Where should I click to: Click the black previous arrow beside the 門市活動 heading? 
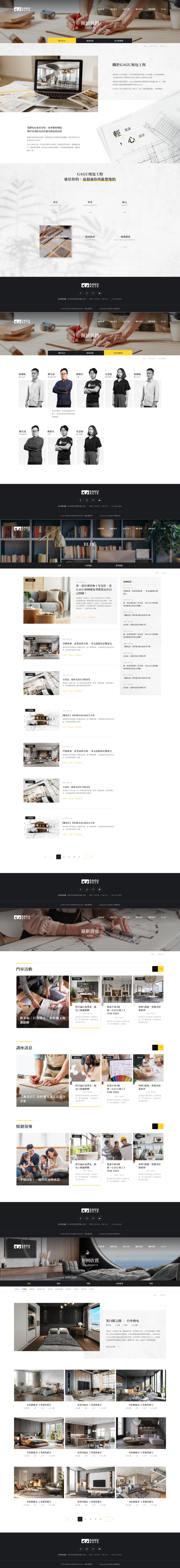154,969
